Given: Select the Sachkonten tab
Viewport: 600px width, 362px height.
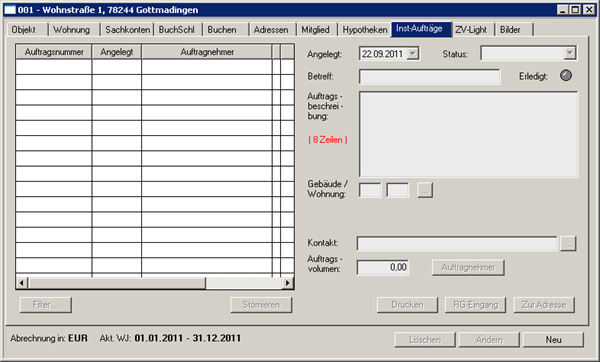Looking at the screenshot, I should (x=127, y=29).
